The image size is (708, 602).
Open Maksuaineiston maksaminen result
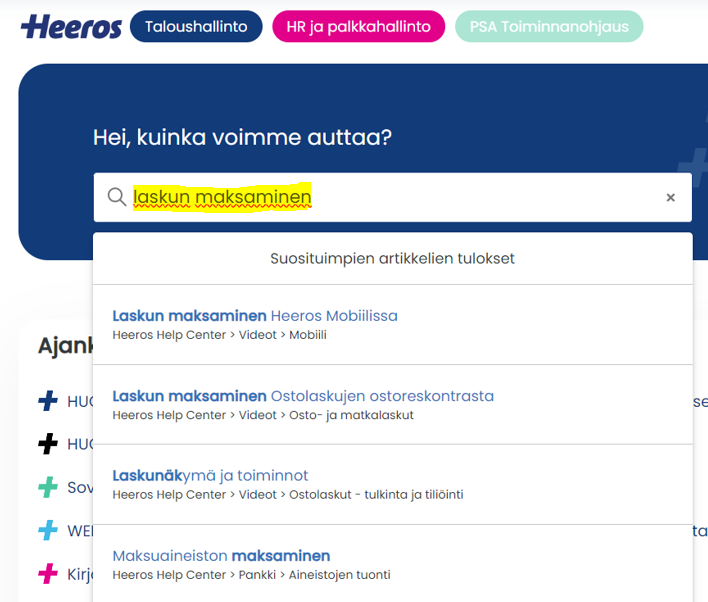point(221,556)
